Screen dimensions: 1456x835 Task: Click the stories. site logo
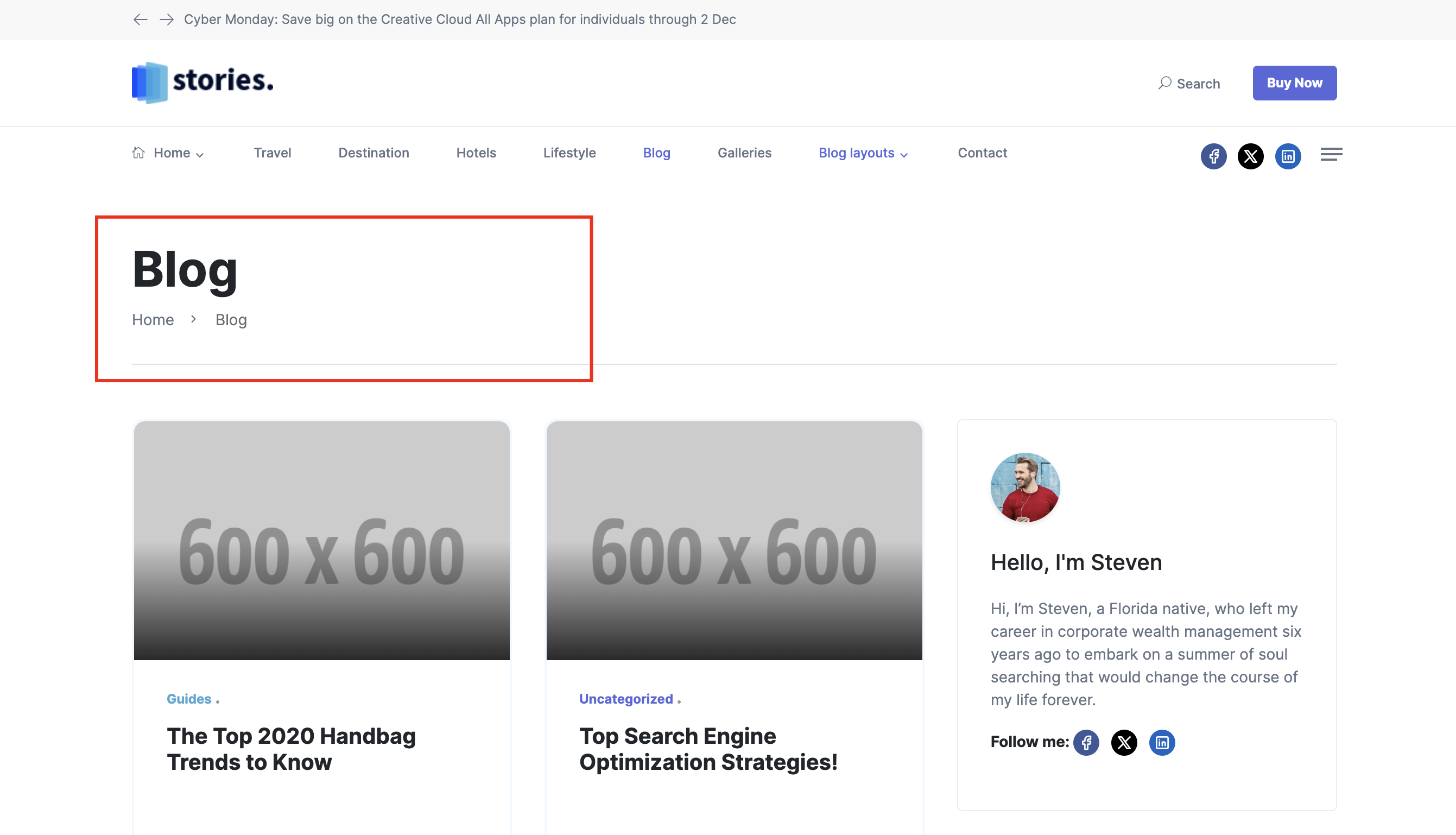pyautogui.click(x=203, y=83)
